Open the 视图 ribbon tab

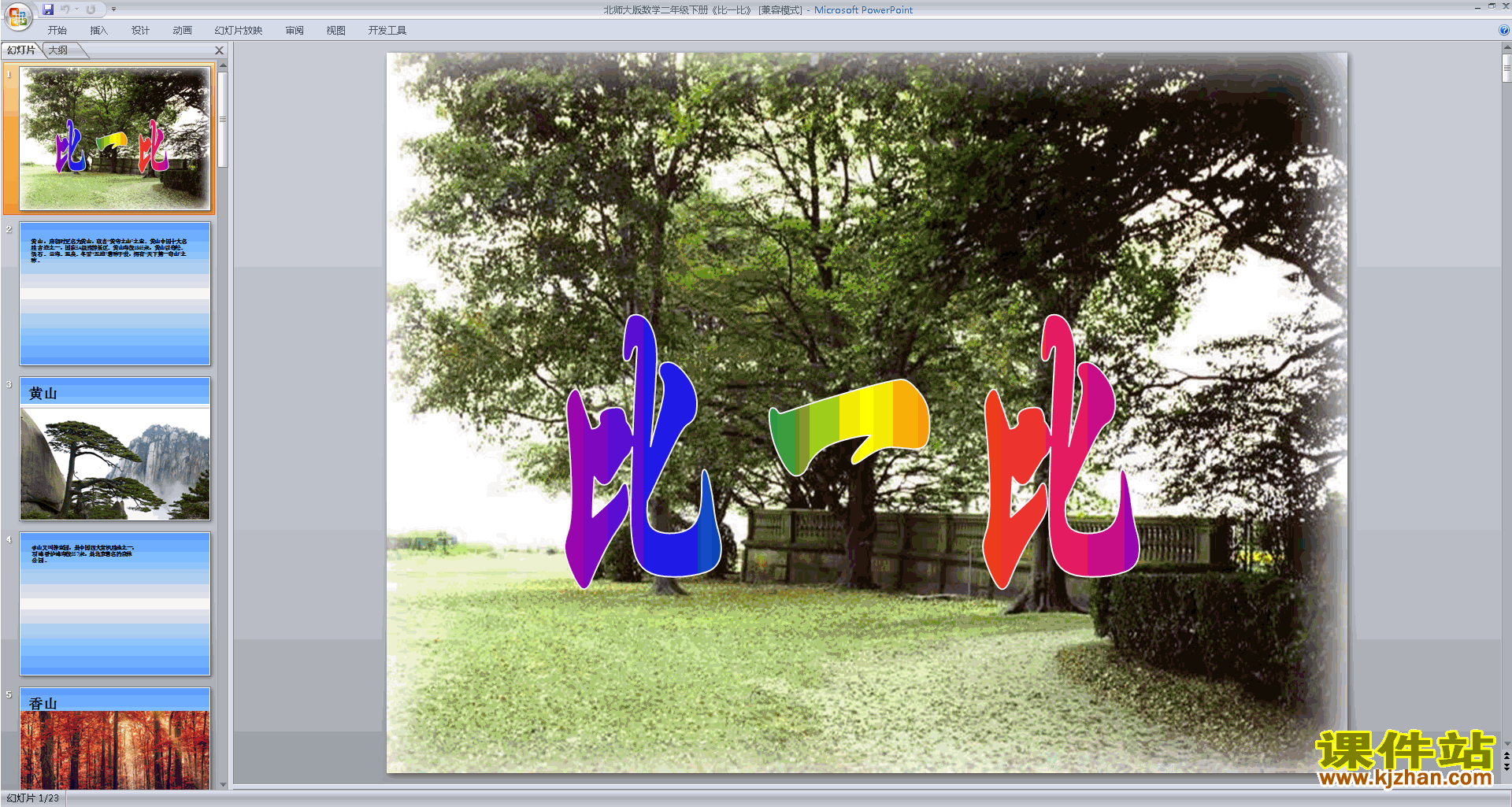click(336, 31)
